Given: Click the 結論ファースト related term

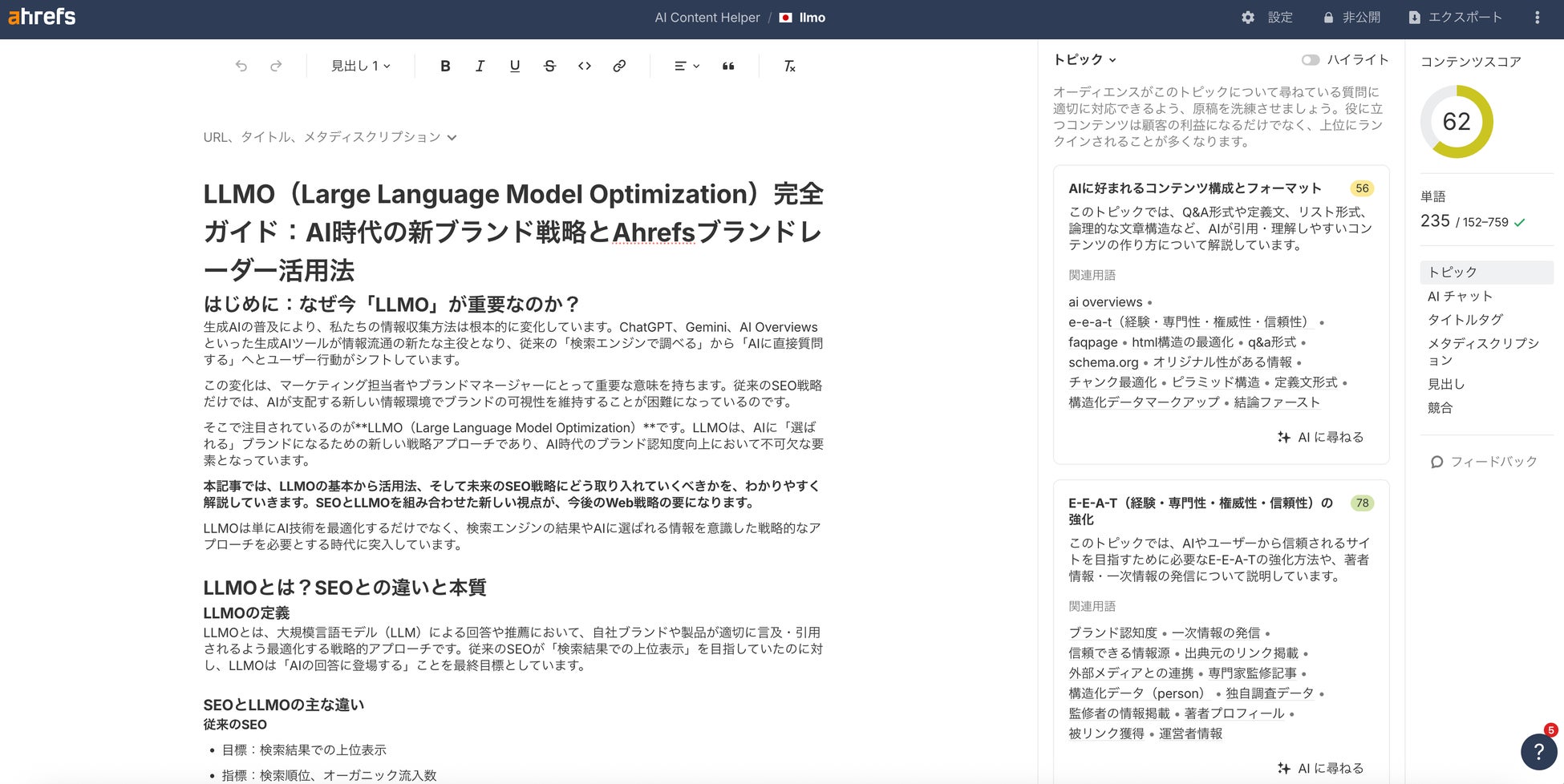Looking at the screenshot, I should click(x=1277, y=402).
